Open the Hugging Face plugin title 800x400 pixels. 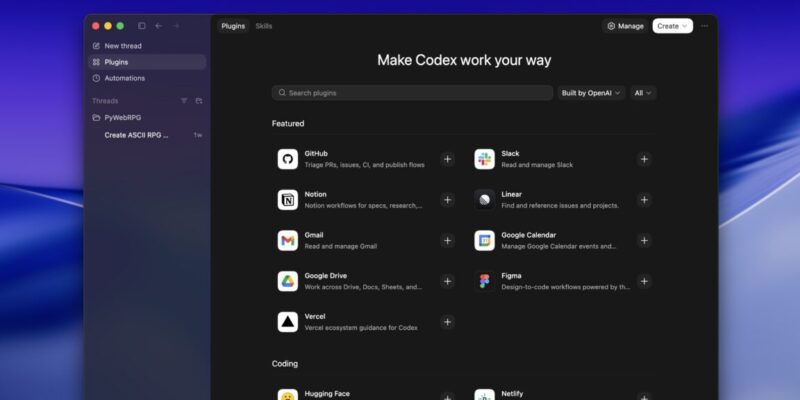coord(327,394)
